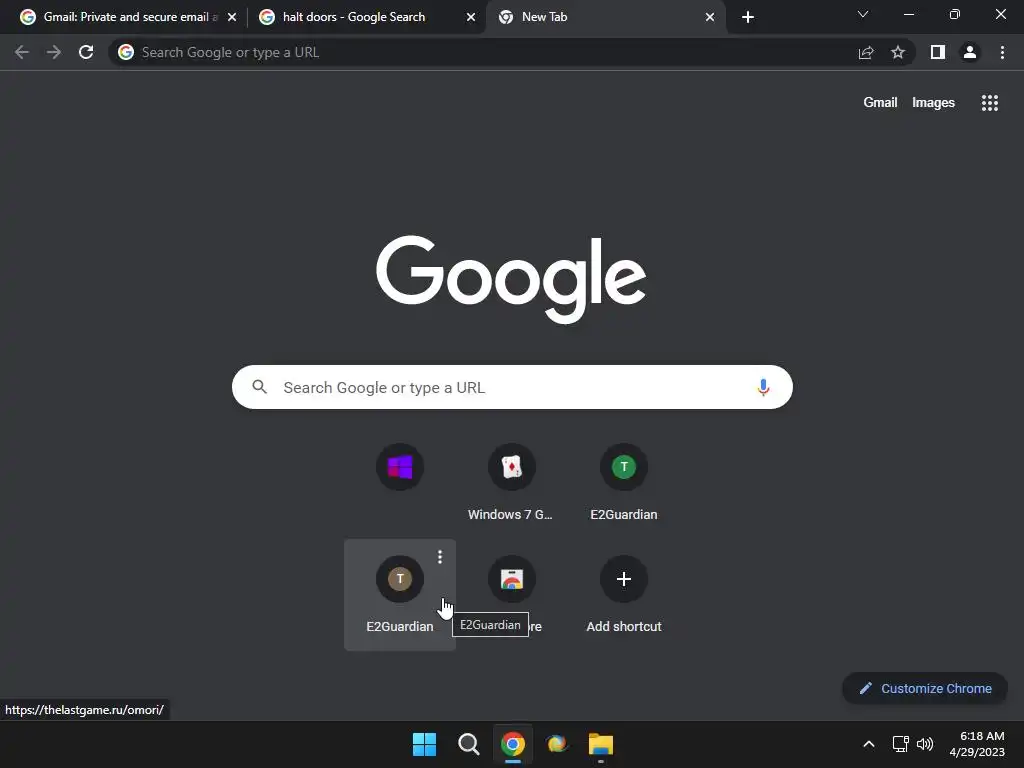The image size is (1024, 768).
Task: Bookmark this tab with the star icon
Action: coord(898,52)
